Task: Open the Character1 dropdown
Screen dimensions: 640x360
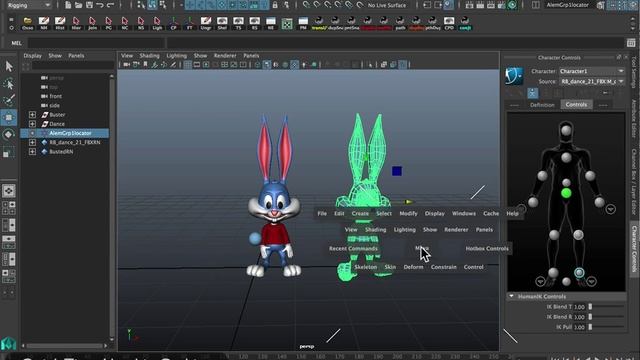Action: click(592, 71)
